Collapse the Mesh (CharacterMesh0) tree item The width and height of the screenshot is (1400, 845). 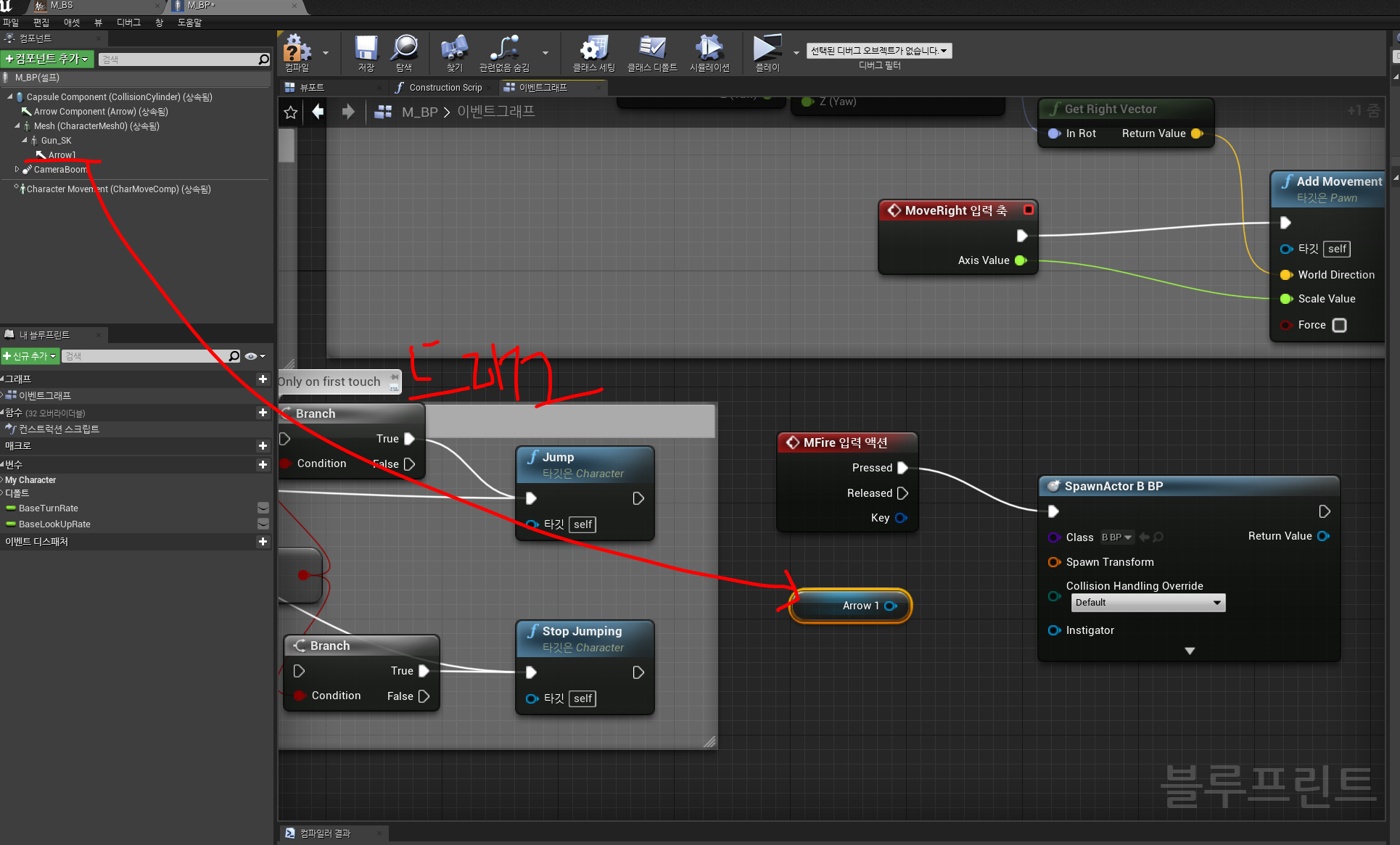click(17, 125)
